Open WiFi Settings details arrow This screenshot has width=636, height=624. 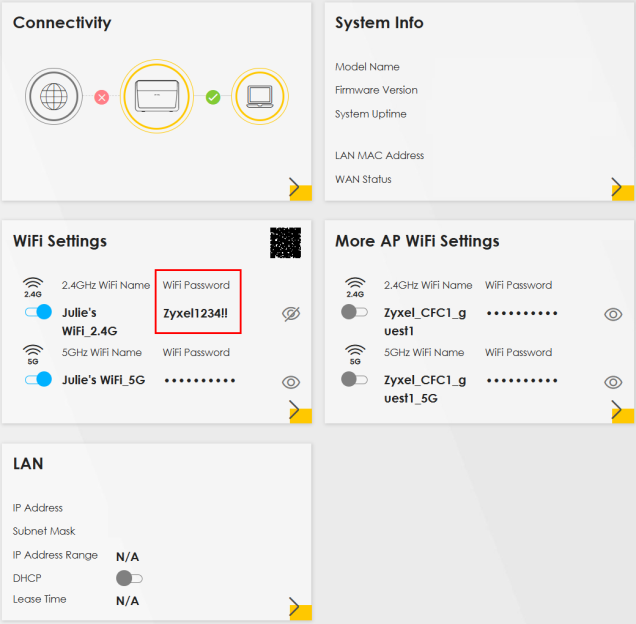click(x=295, y=409)
